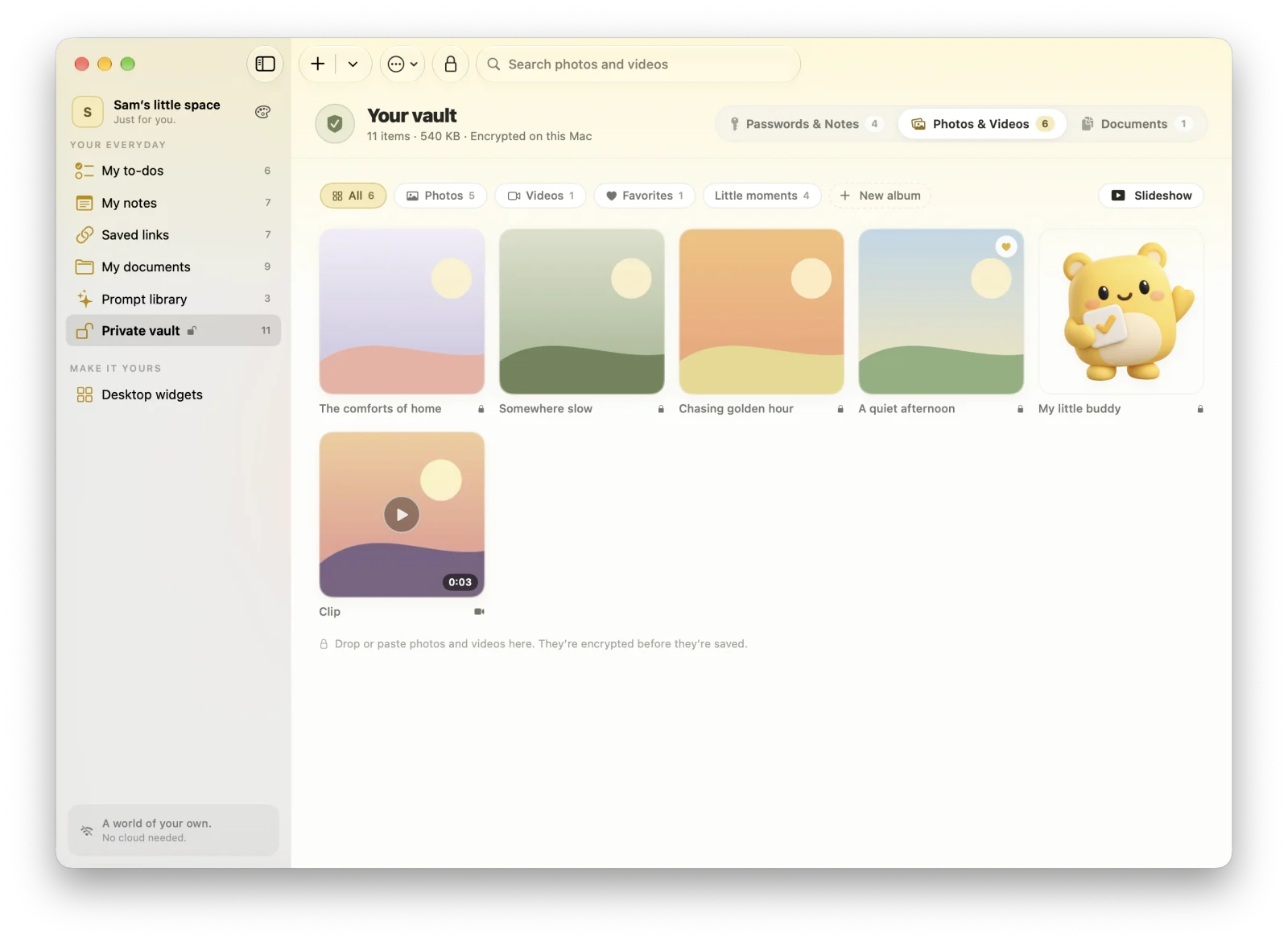Open the theme palette icon
The height and width of the screenshot is (942, 1288).
pos(262,112)
